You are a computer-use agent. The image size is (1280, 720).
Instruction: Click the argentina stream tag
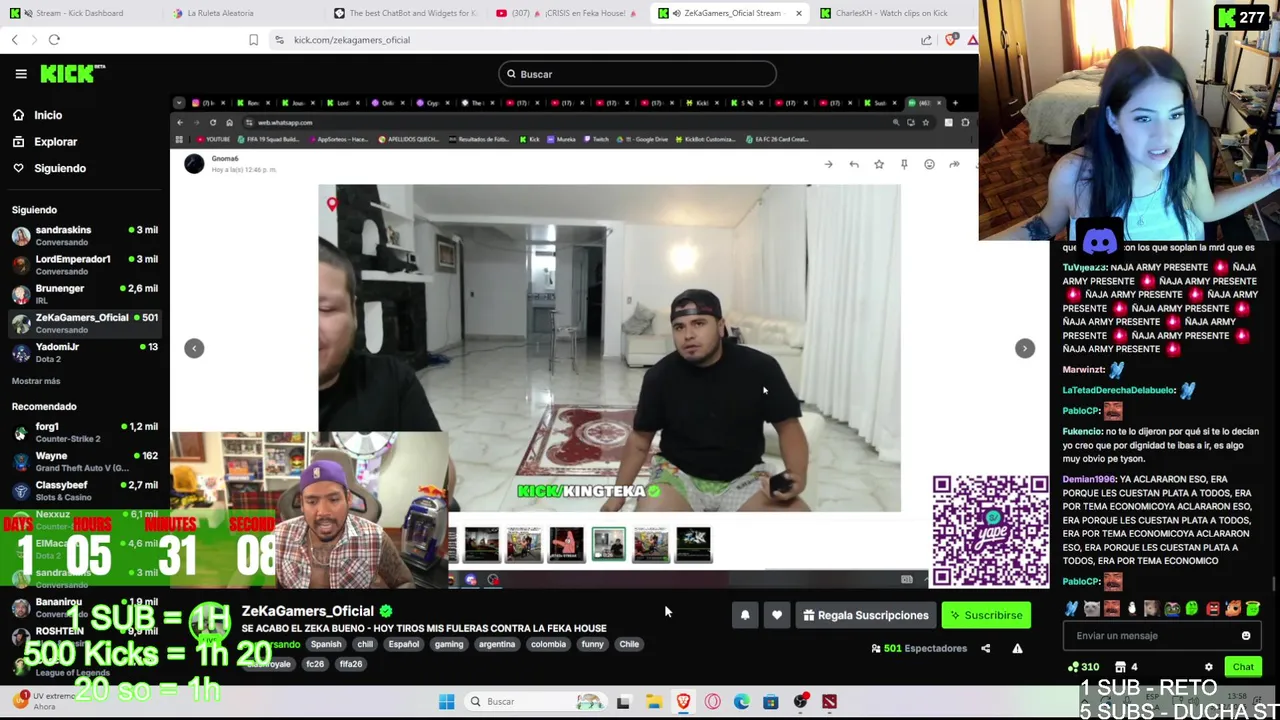497,644
